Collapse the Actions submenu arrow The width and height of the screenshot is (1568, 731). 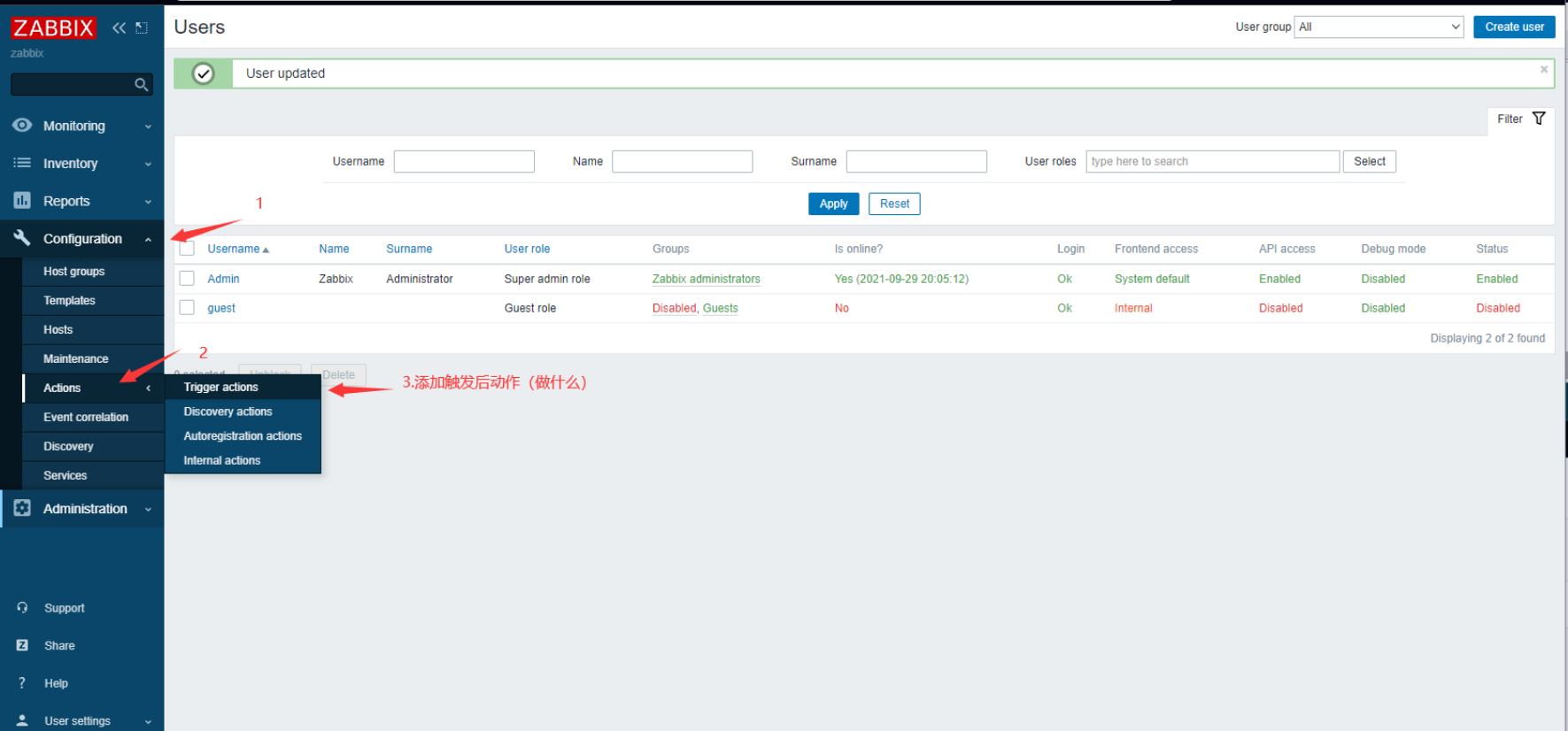[148, 388]
